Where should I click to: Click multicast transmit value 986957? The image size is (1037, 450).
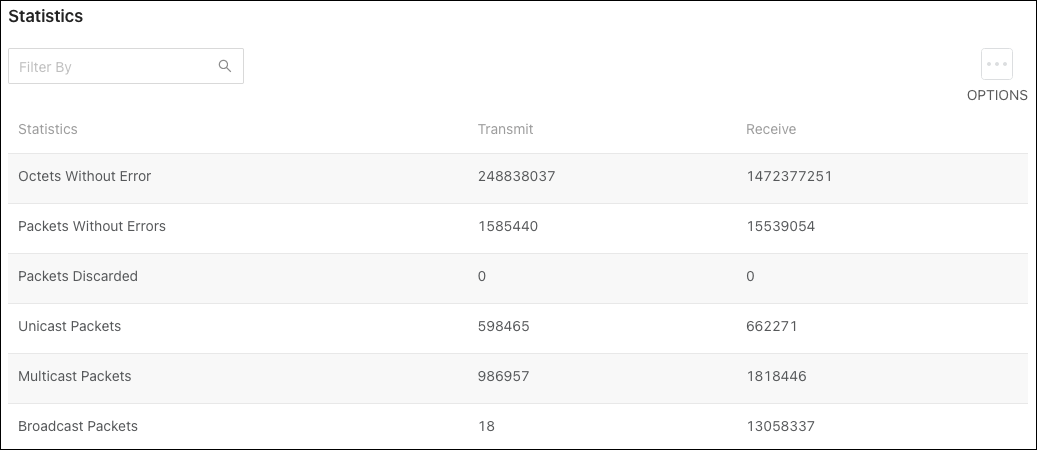click(503, 376)
